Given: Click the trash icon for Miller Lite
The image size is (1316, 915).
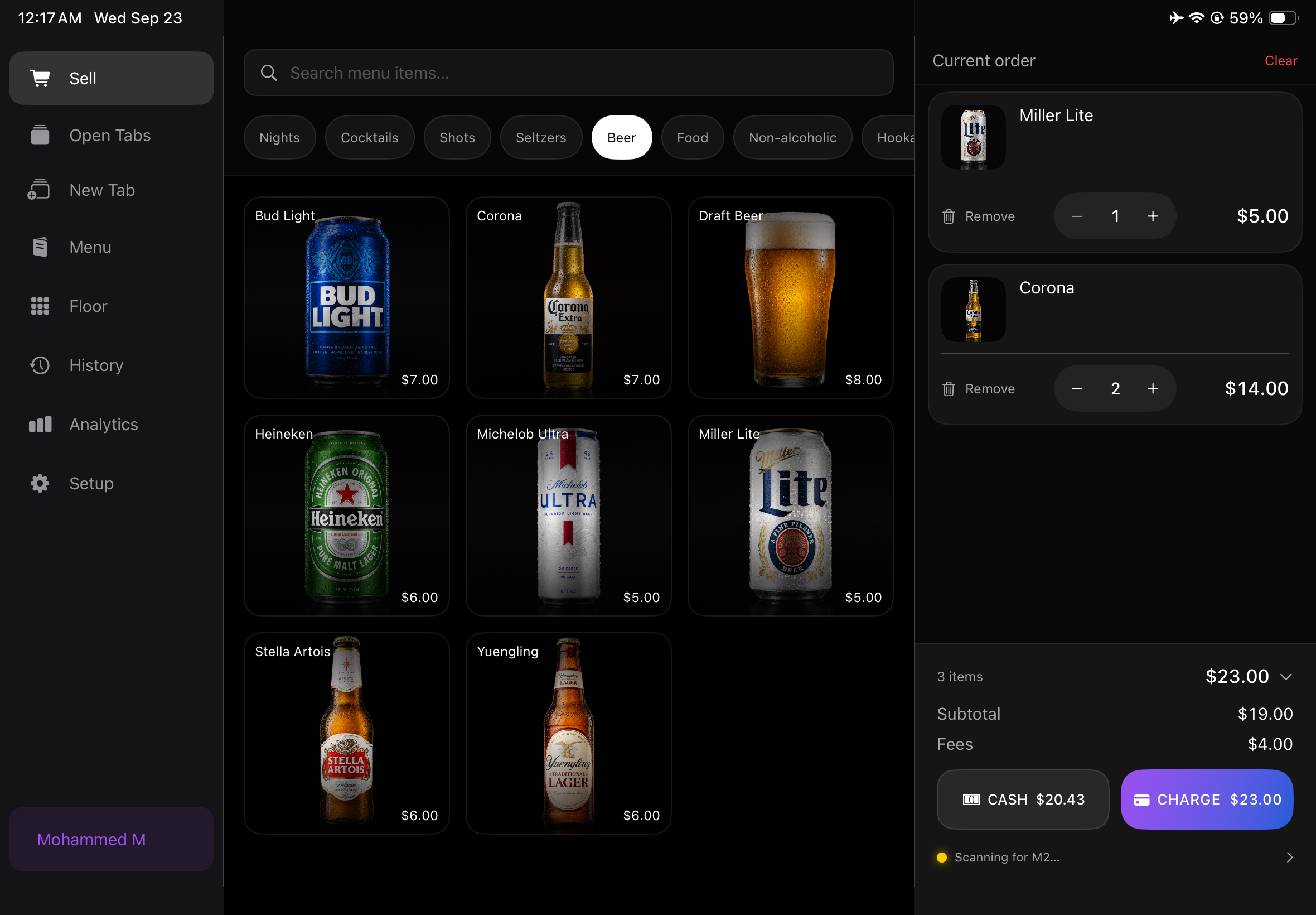Looking at the screenshot, I should 949,216.
